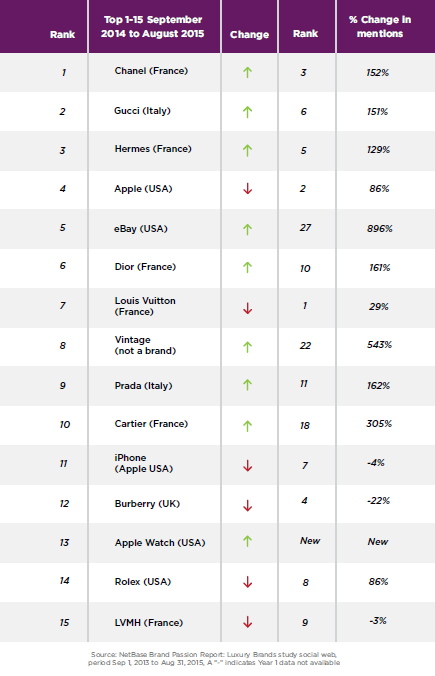Click the 'Top 1-15 September 2014 to August 2015' header

[x=153, y=26]
